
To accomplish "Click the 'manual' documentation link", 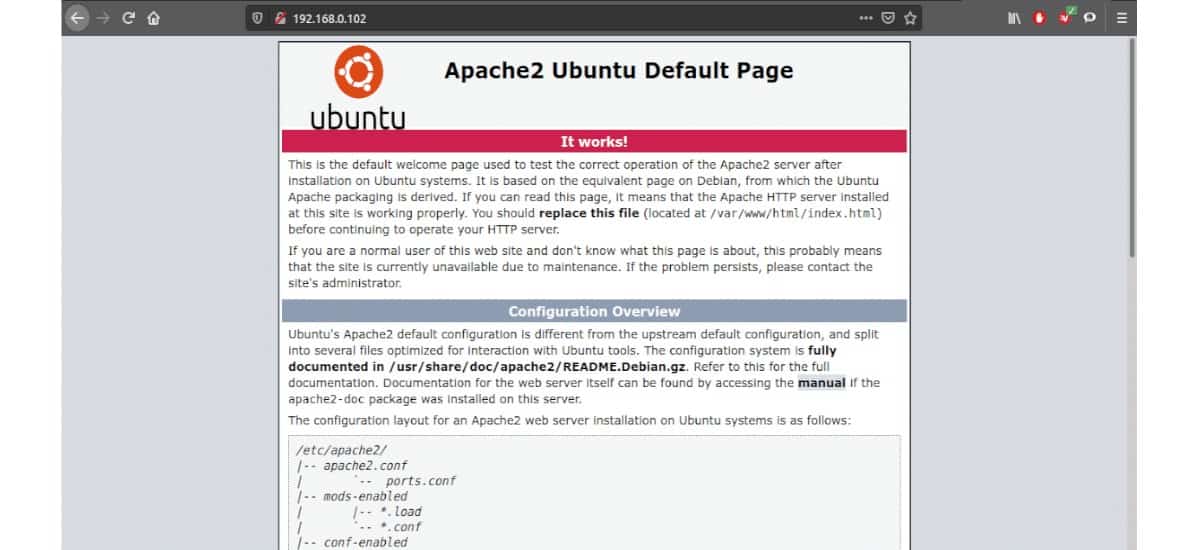I will [x=821, y=383].
